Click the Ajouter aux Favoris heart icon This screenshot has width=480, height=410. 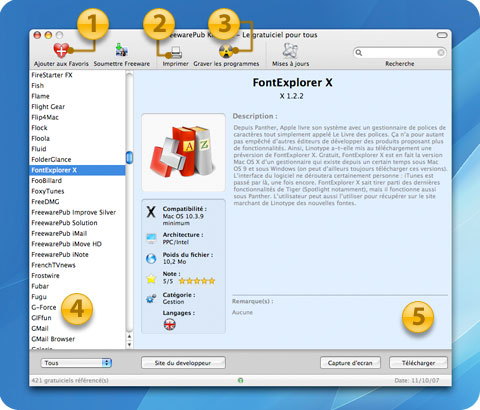pos(61,50)
